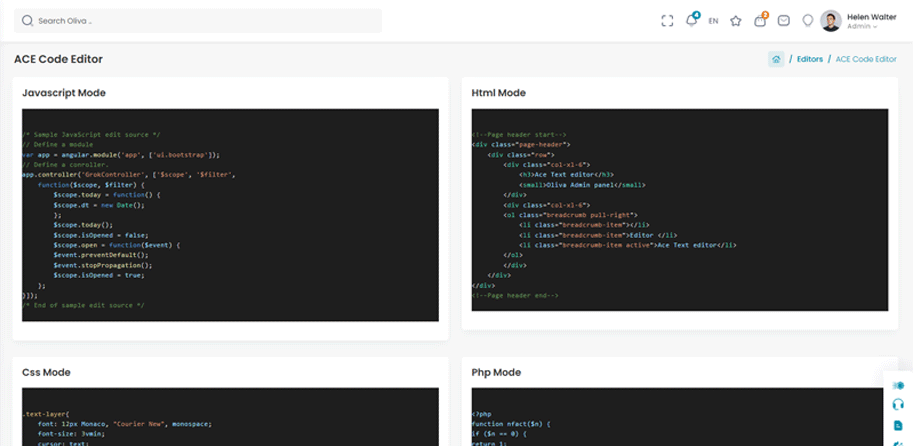The height and width of the screenshot is (446, 913).
Task: Click the home breadcrumb icon
Action: click(x=776, y=59)
